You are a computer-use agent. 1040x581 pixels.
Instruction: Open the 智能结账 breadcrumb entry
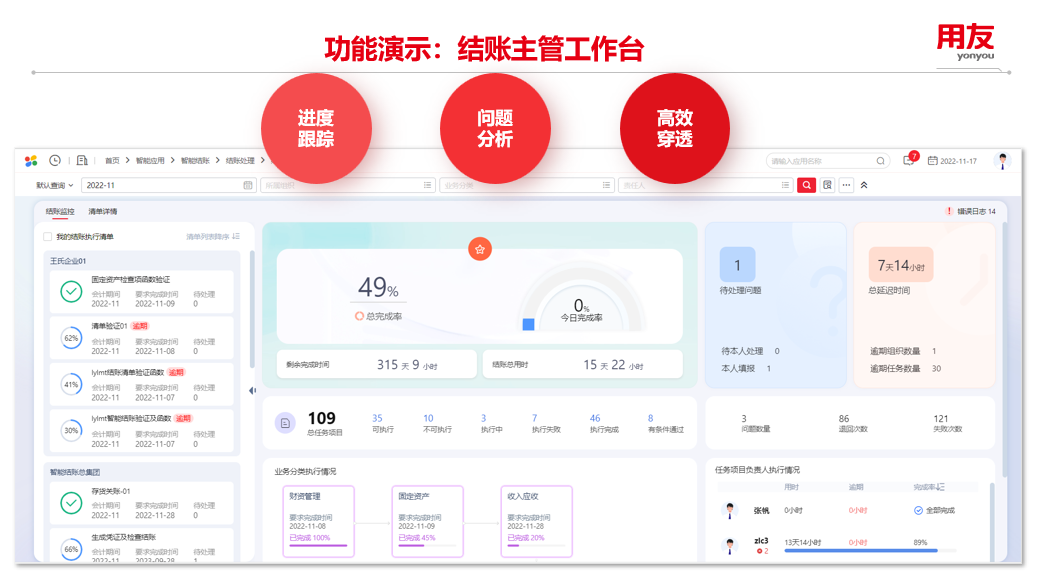click(x=196, y=160)
